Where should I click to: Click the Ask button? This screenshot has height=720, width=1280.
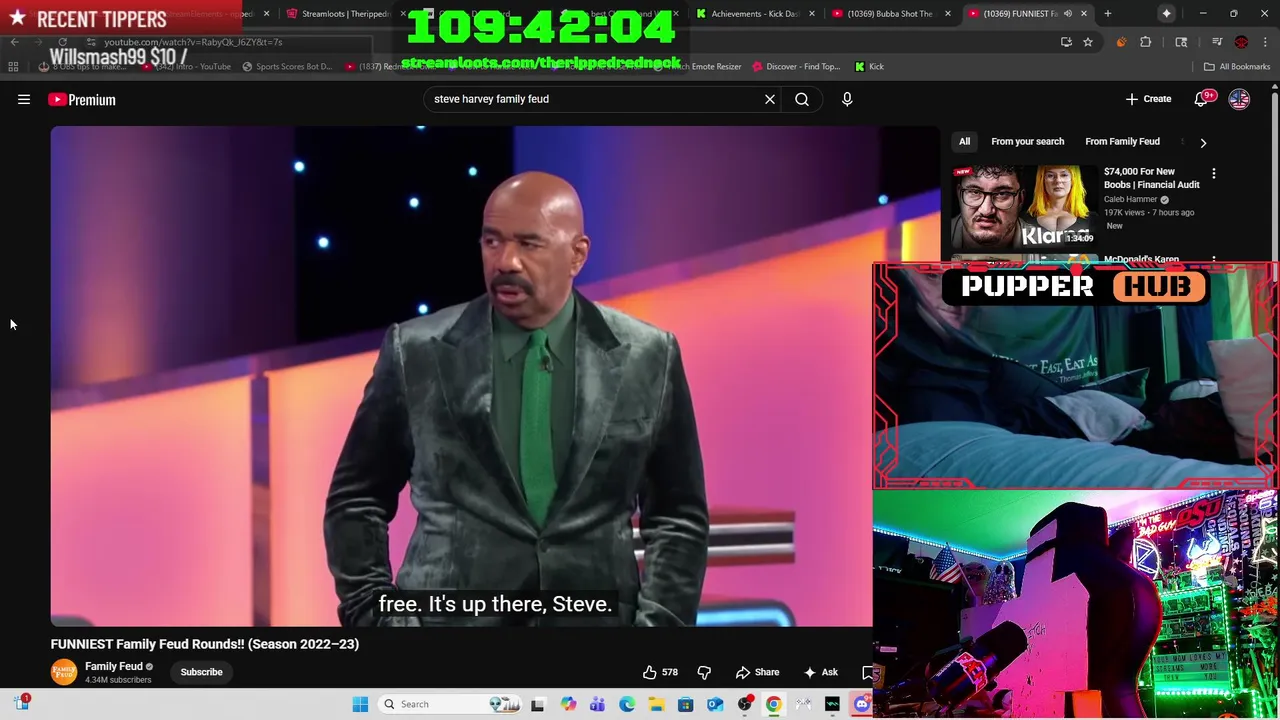pos(821,672)
